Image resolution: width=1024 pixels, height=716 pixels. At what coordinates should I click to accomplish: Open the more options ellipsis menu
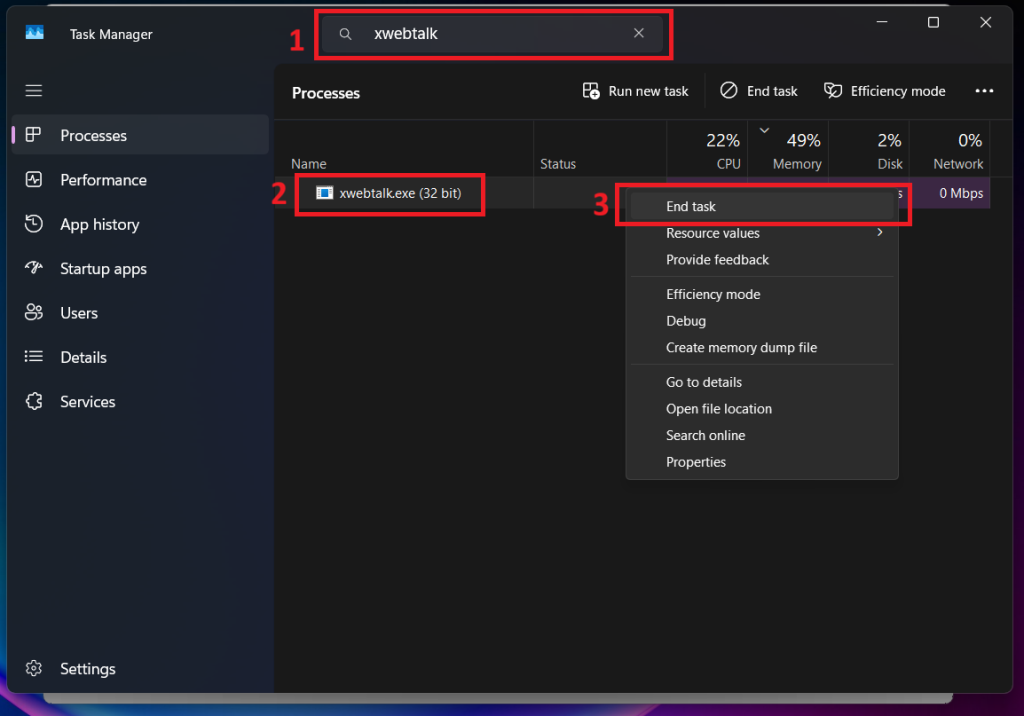984,91
